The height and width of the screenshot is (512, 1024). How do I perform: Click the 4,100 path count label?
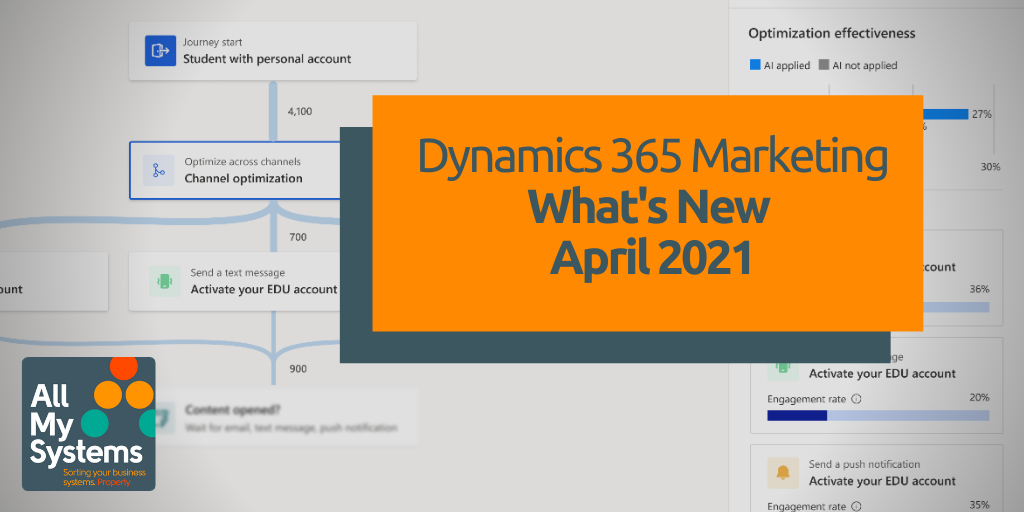point(300,111)
